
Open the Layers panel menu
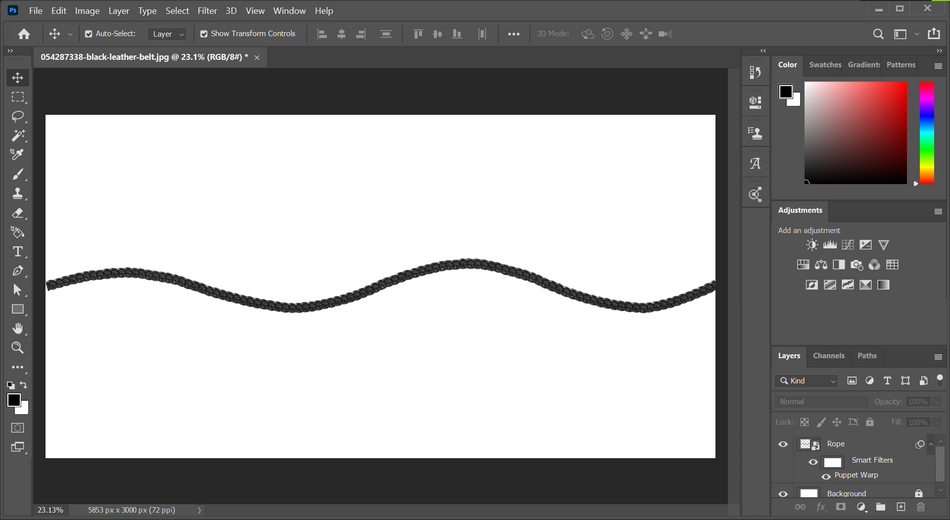[x=938, y=356]
